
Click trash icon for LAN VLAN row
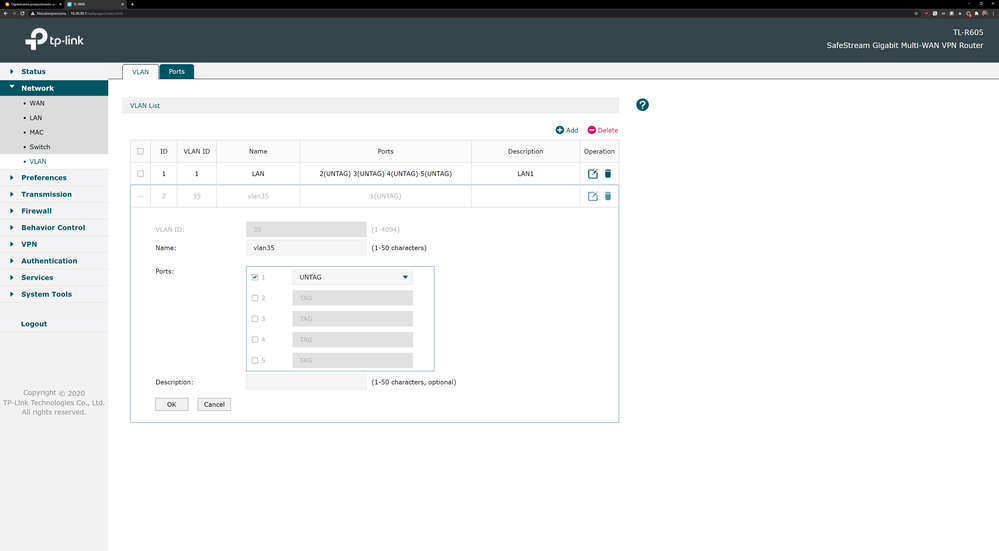pyautogui.click(x=608, y=174)
